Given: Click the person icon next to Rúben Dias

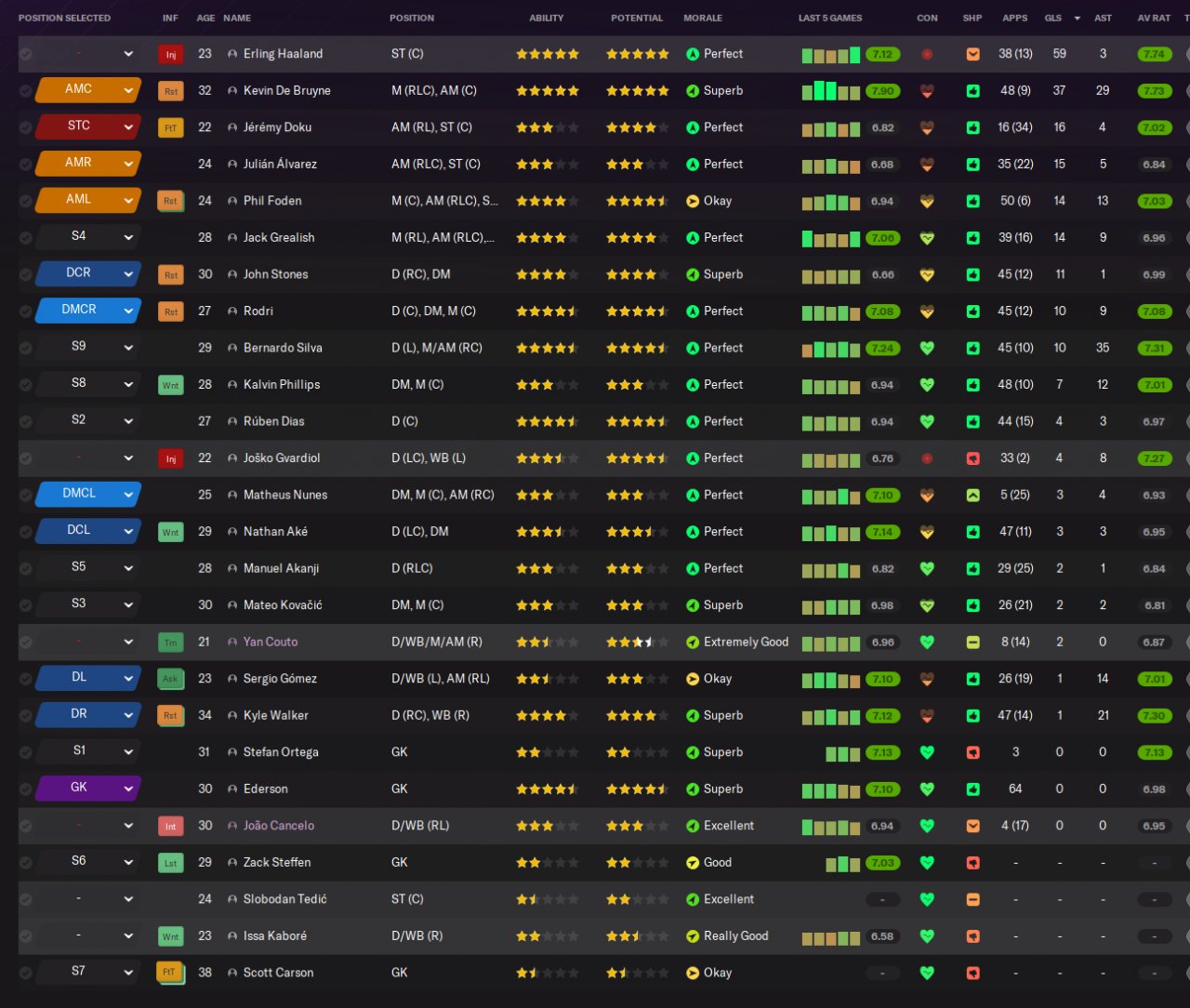Looking at the screenshot, I should [x=232, y=421].
